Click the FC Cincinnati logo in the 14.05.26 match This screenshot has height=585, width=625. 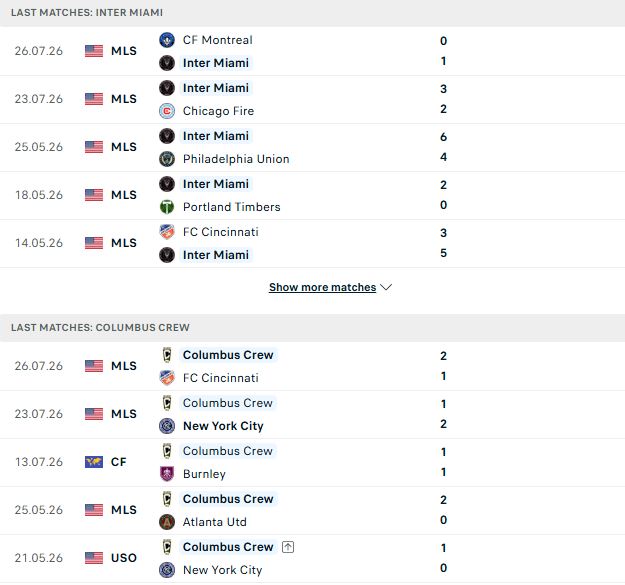(167, 232)
